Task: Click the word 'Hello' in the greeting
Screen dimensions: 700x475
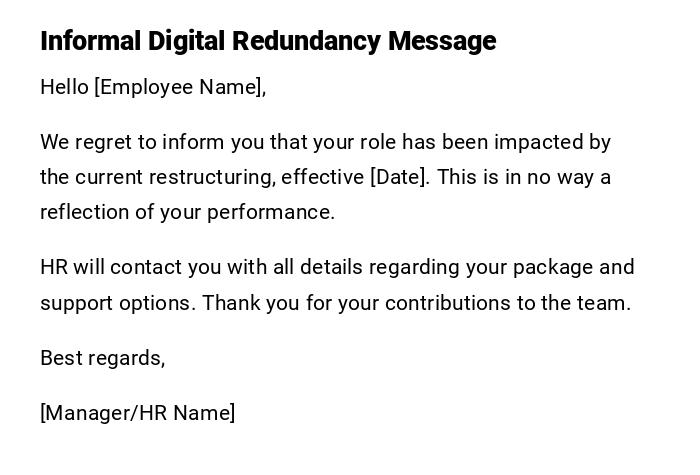Action: pos(64,87)
